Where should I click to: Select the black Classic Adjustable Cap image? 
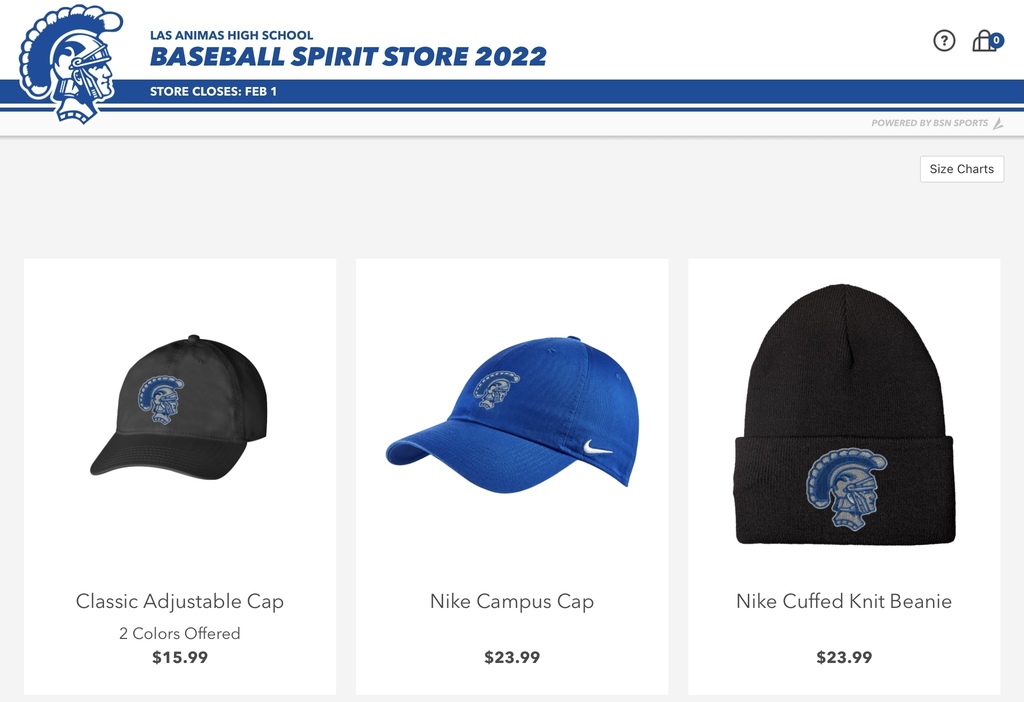click(179, 407)
